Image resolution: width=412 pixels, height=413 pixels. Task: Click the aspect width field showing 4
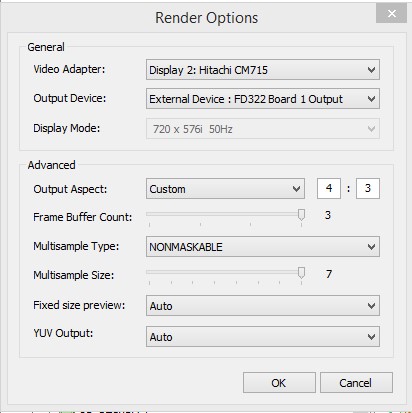click(x=329, y=188)
